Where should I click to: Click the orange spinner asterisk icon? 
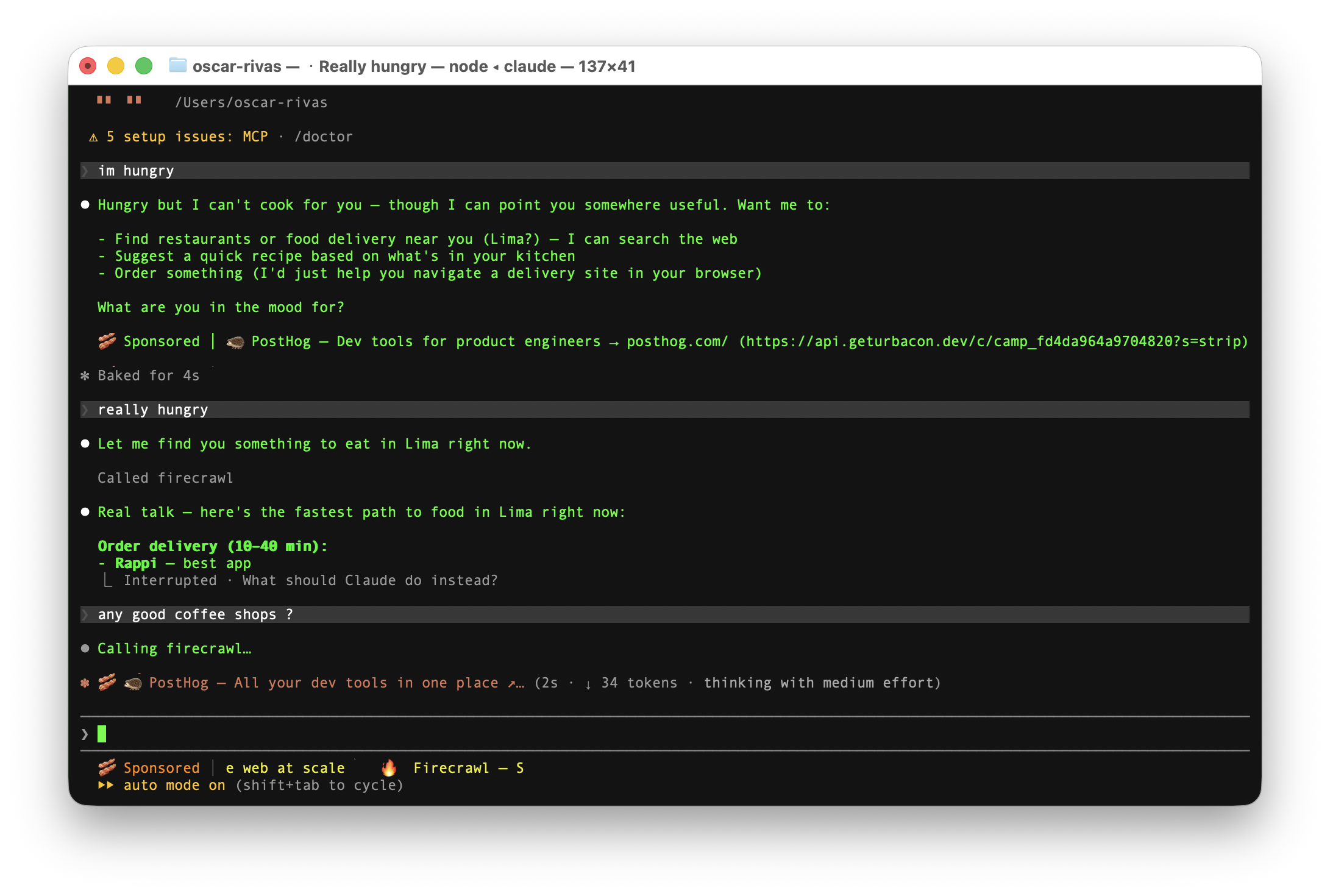[85, 683]
